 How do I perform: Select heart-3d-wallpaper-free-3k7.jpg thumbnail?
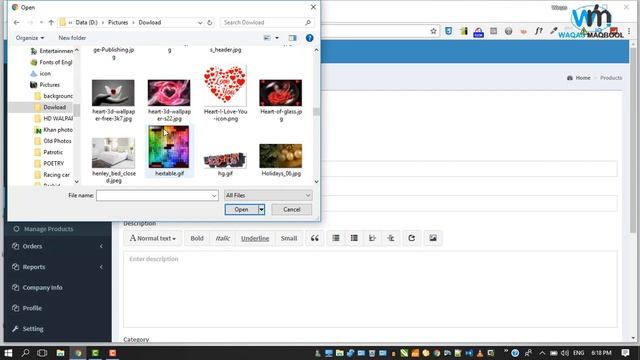tap(113, 93)
